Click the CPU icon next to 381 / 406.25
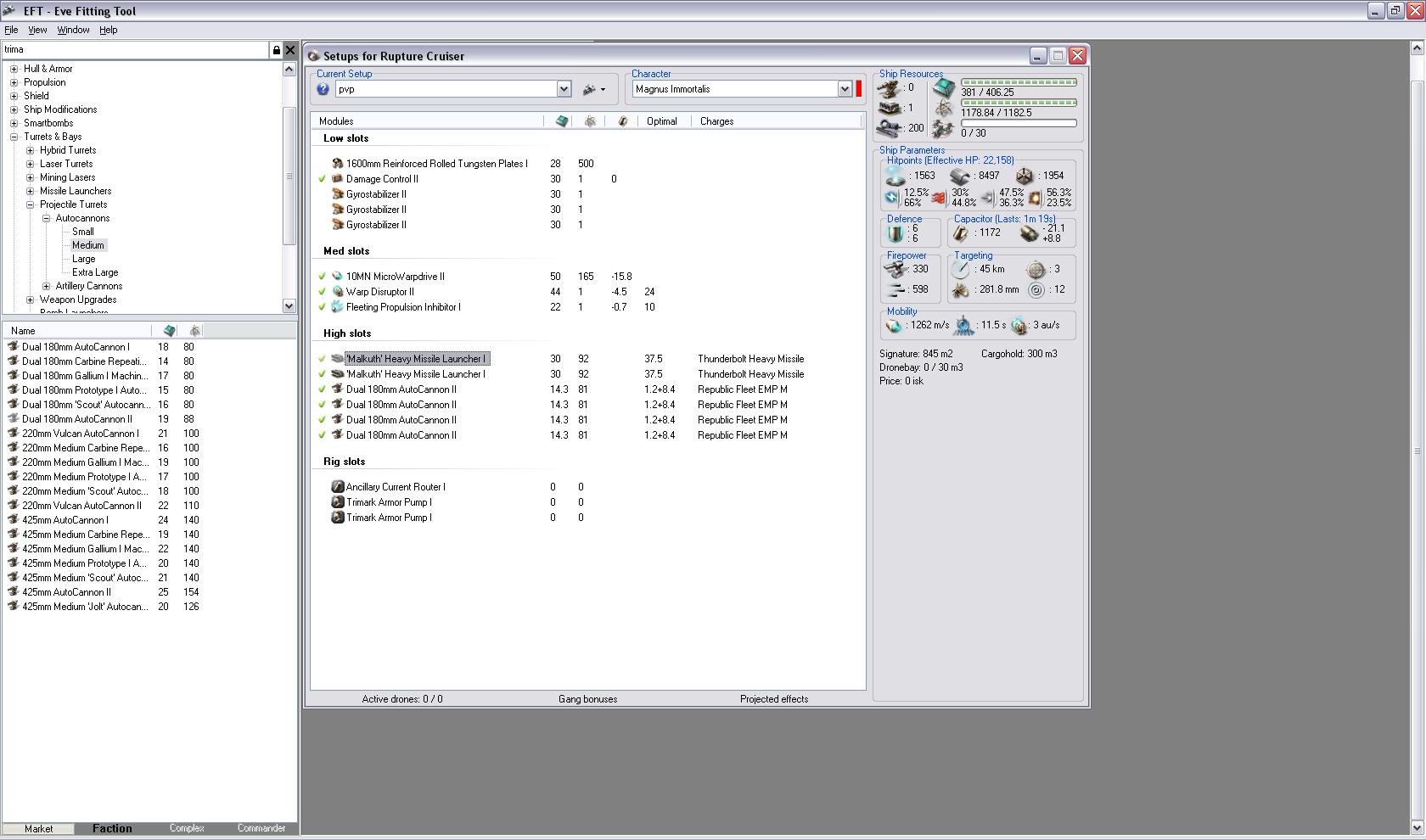The height and width of the screenshot is (840, 1426). [943, 87]
